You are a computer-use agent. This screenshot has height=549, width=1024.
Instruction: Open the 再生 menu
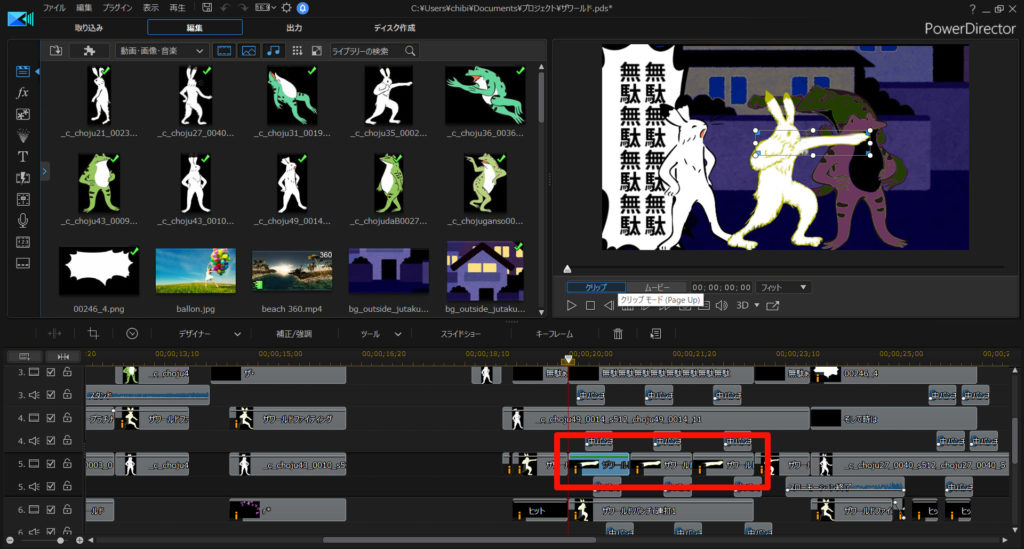tap(177, 8)
